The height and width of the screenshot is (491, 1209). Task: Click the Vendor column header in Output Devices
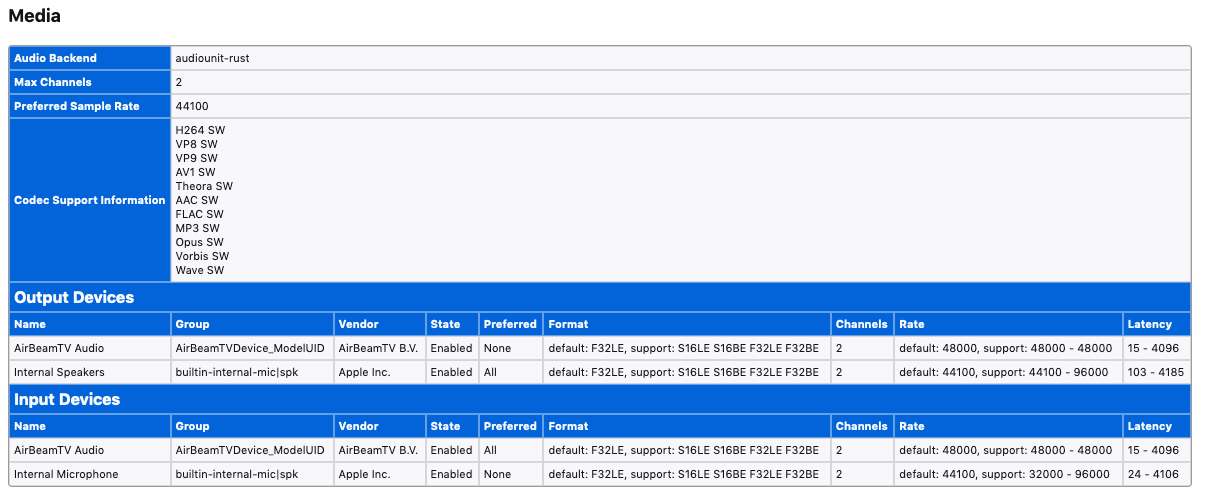pyautogui.click(x=358, y=324)
